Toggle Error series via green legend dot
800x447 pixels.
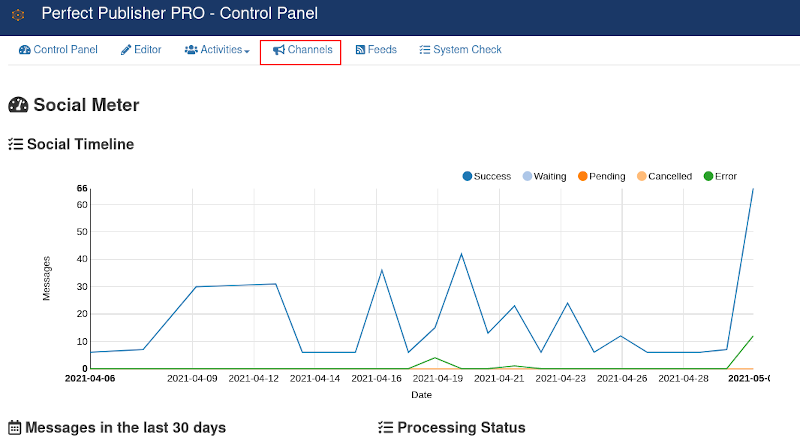tap(708, 176)
